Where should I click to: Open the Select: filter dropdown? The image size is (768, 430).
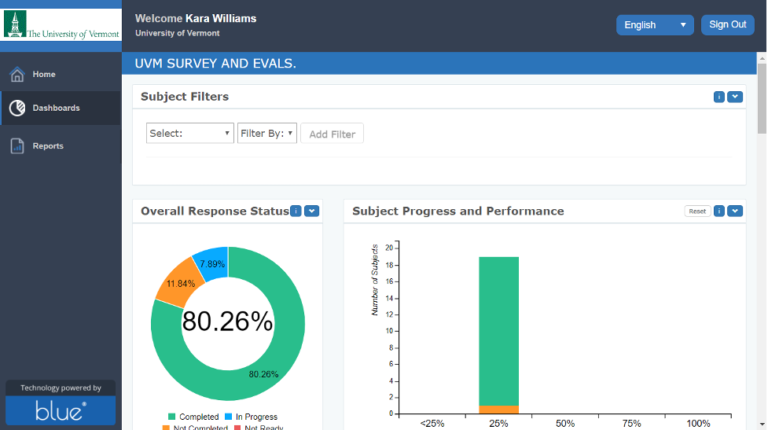click(189, 133)
